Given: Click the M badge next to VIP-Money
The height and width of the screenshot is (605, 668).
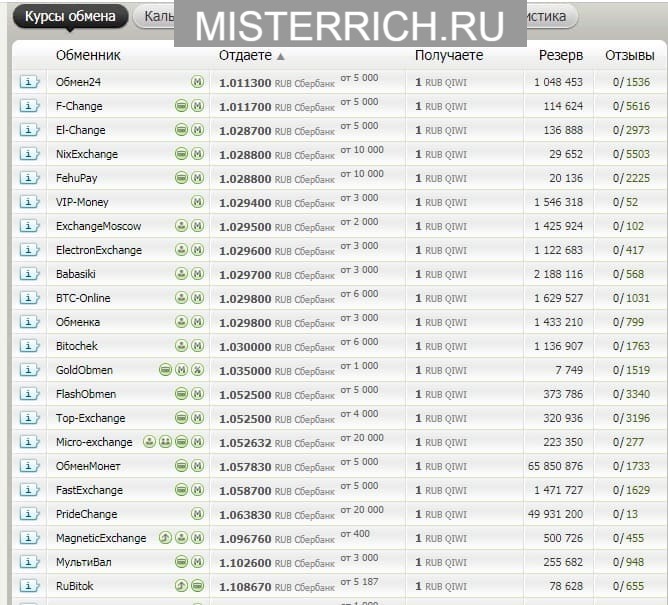Looking at the screenshot, I should tap(197, 202).
